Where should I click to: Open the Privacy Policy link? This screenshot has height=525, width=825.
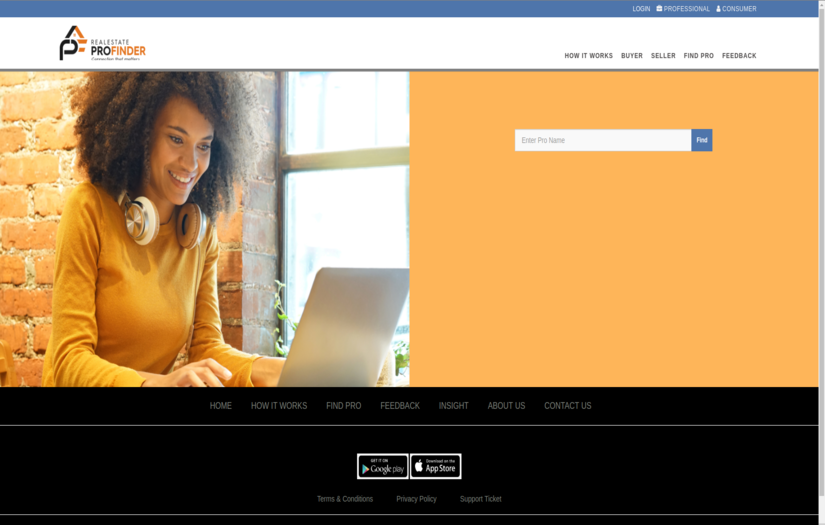pyautogui.click(x=416, y=499)
